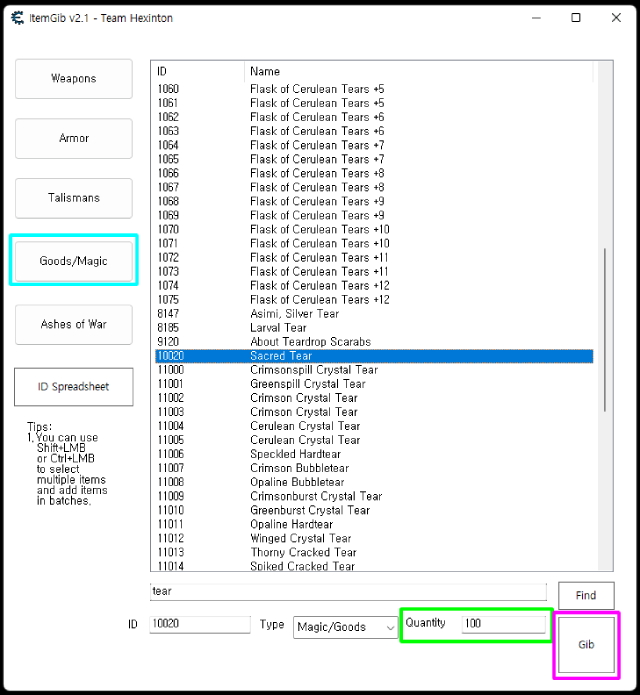Image resolution: width=640 pixels, height=695 pixels.
Task: Open the ID Spreadsheet
Action: click(74, 387)
